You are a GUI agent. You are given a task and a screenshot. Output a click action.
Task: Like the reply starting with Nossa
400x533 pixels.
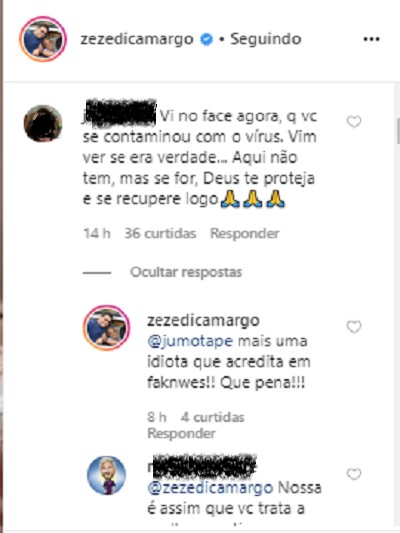(354, 474)
